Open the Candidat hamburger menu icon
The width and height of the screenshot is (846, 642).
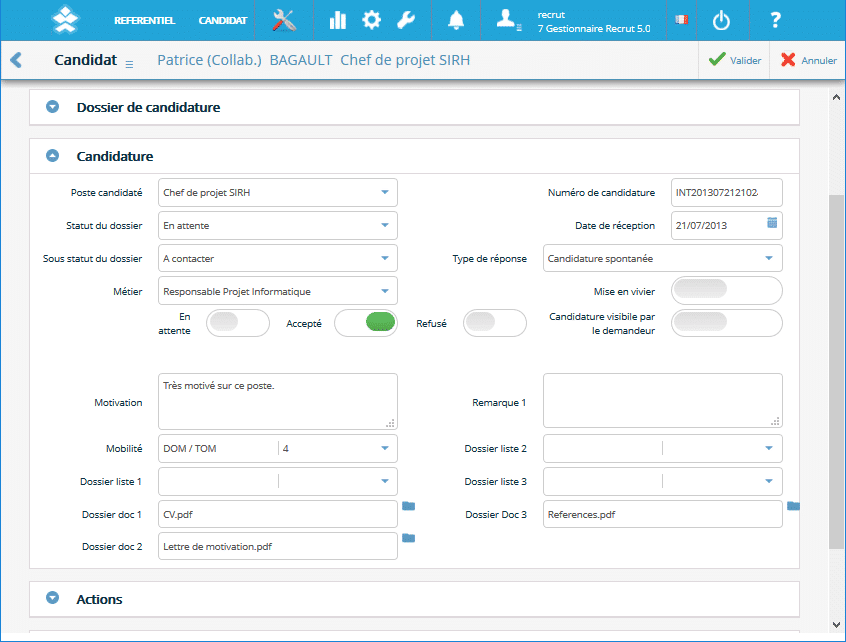point(129,64)
